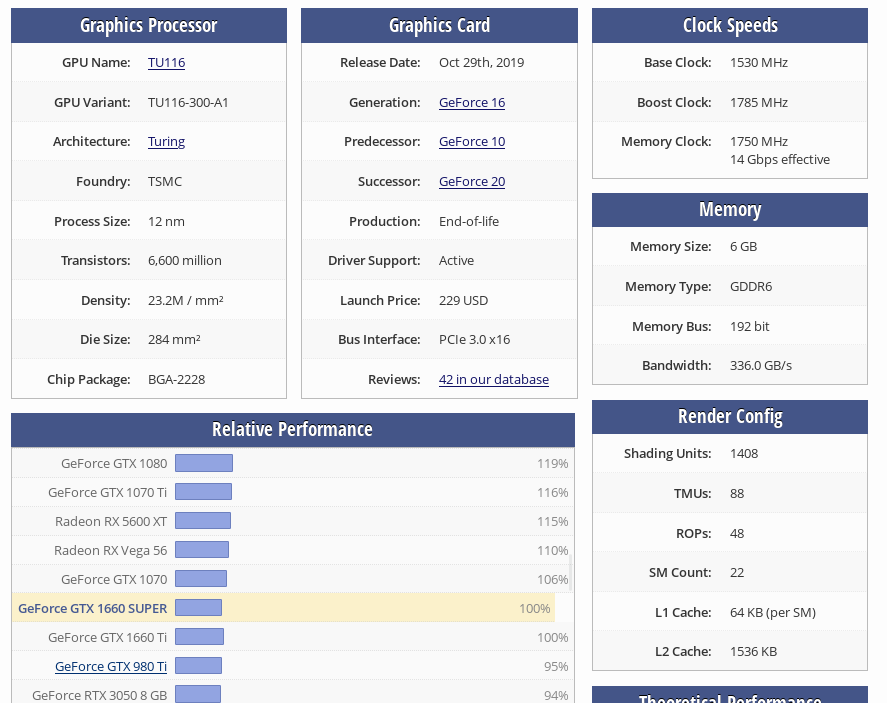Select the End-of-life production value
This screenshot has height=703, width=887.
click(469, 221)
